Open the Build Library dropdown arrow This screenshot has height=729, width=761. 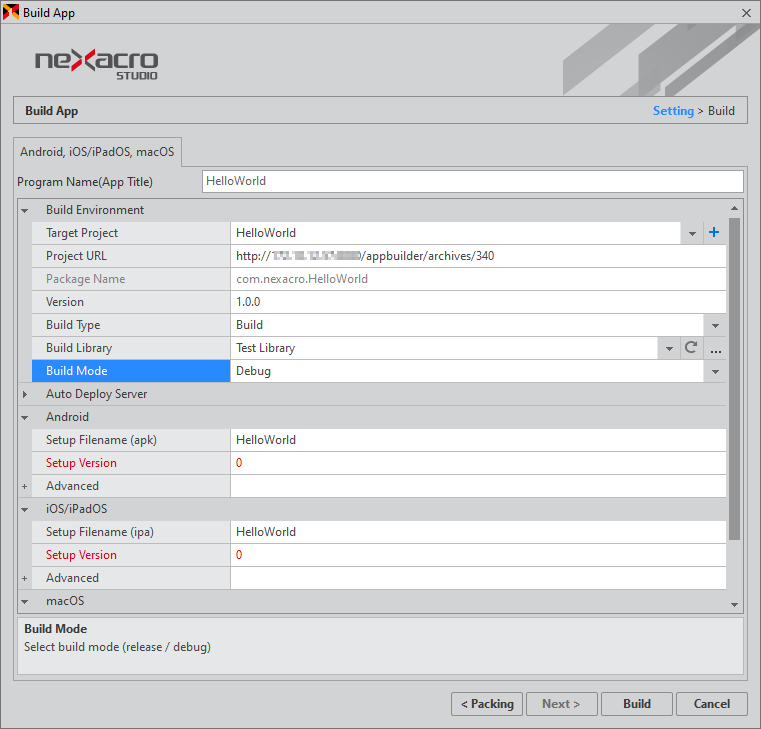(x=669, y=349)
